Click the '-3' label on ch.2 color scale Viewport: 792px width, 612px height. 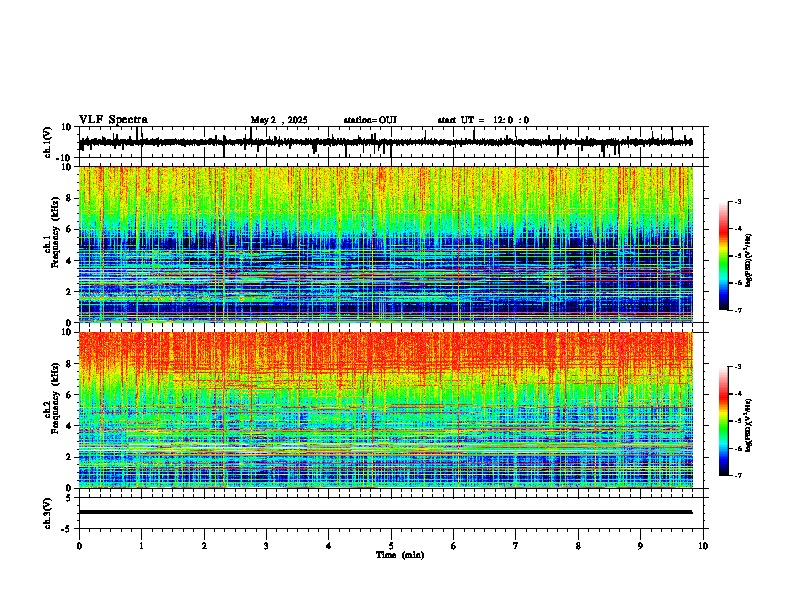[x=738, y=367]
